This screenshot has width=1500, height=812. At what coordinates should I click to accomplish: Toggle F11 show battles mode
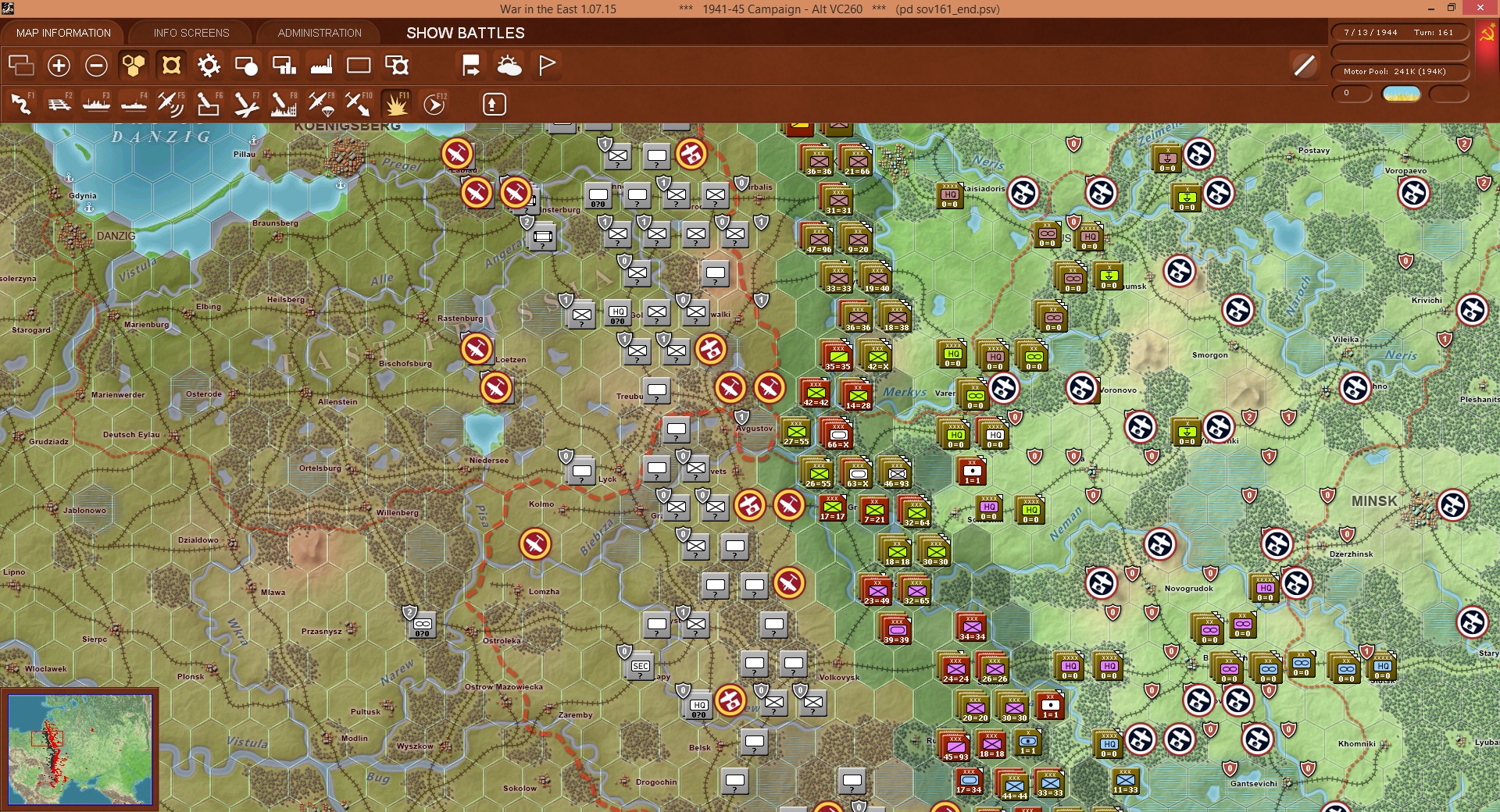(396, 104)
